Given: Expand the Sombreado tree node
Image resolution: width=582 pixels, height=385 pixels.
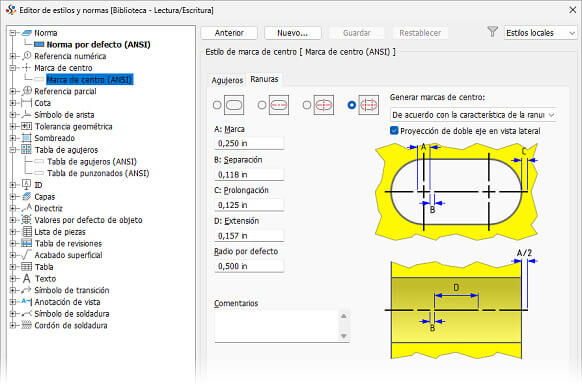Looking at the screenshot, I should [13, 138].
